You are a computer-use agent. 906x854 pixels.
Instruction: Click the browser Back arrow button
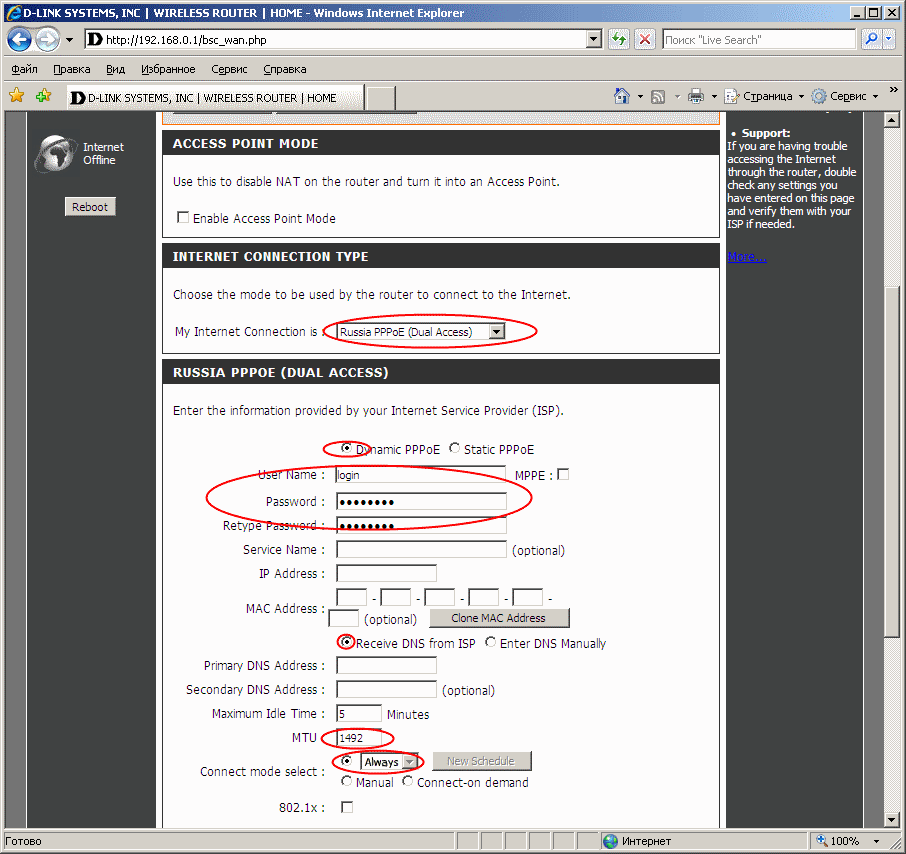pos(19,40)
